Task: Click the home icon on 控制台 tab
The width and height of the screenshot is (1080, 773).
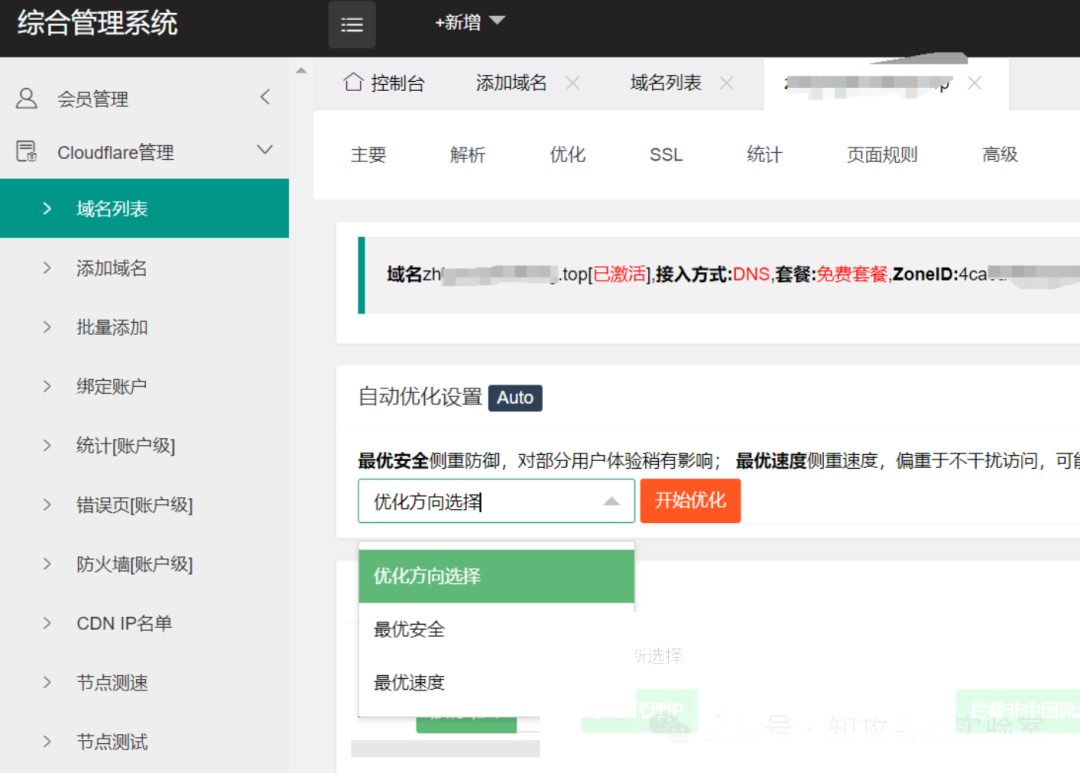Action: [x=353, y=82]
